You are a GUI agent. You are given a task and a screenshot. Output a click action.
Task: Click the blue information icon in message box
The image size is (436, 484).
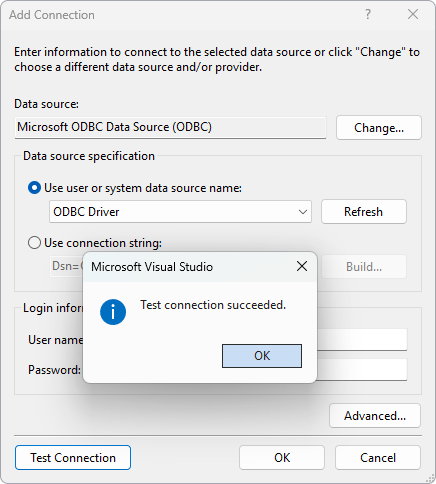(x=113, y=312)
